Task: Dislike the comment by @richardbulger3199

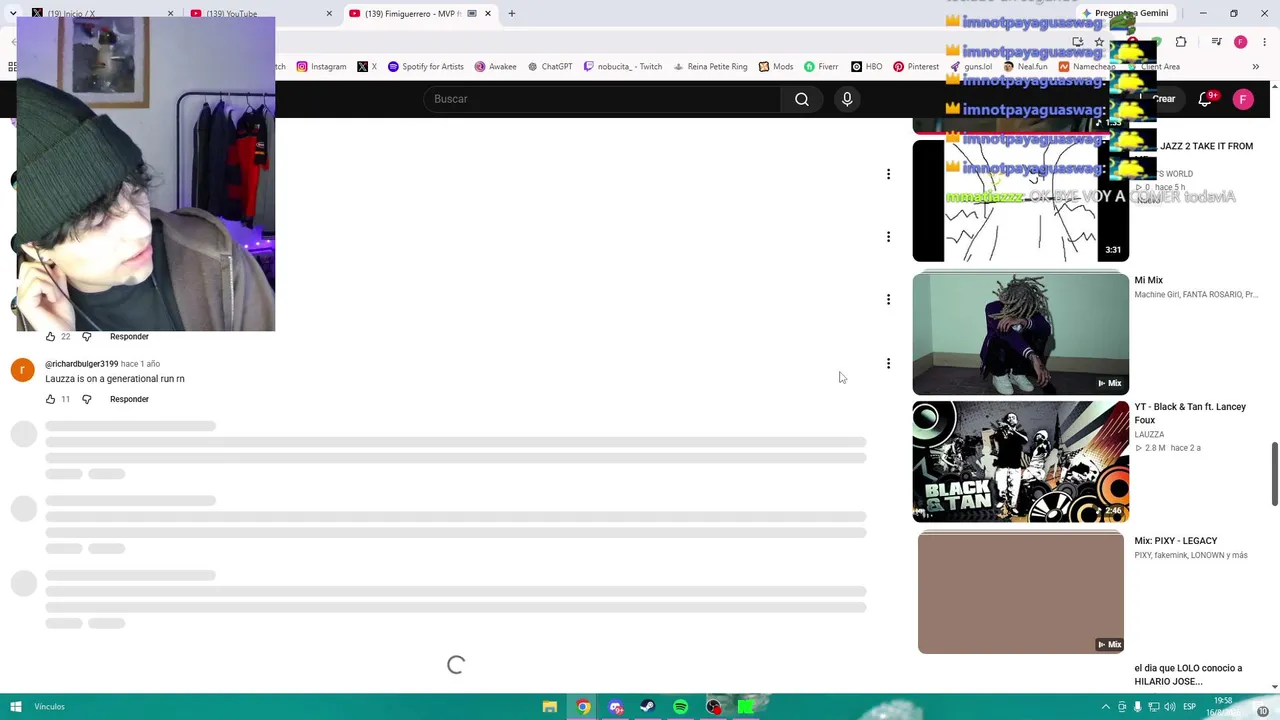Action: [87, 399]
